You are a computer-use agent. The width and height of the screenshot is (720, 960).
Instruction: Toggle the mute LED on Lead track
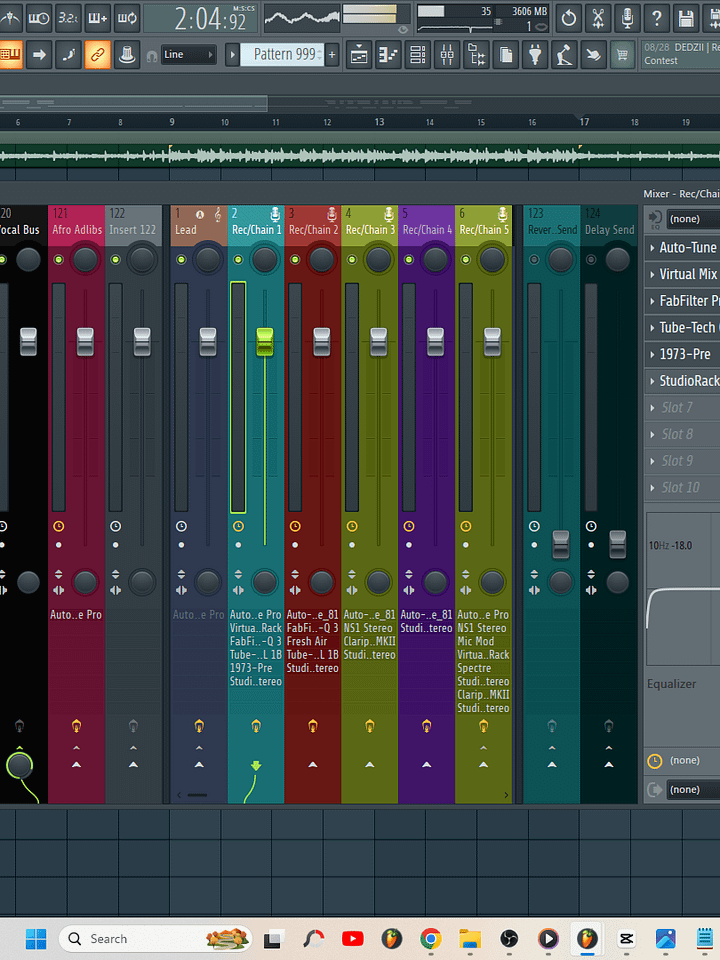point(181,260)
